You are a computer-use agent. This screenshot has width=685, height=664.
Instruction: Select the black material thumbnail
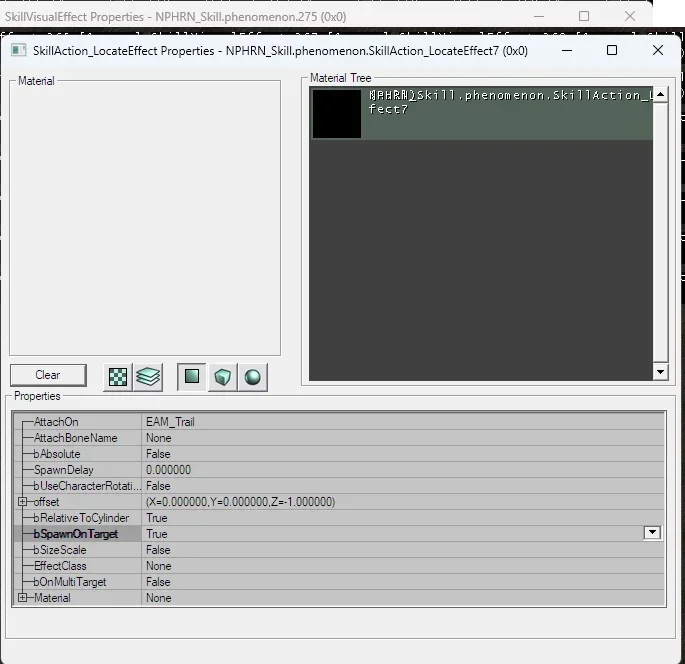(x=337, y=114)
